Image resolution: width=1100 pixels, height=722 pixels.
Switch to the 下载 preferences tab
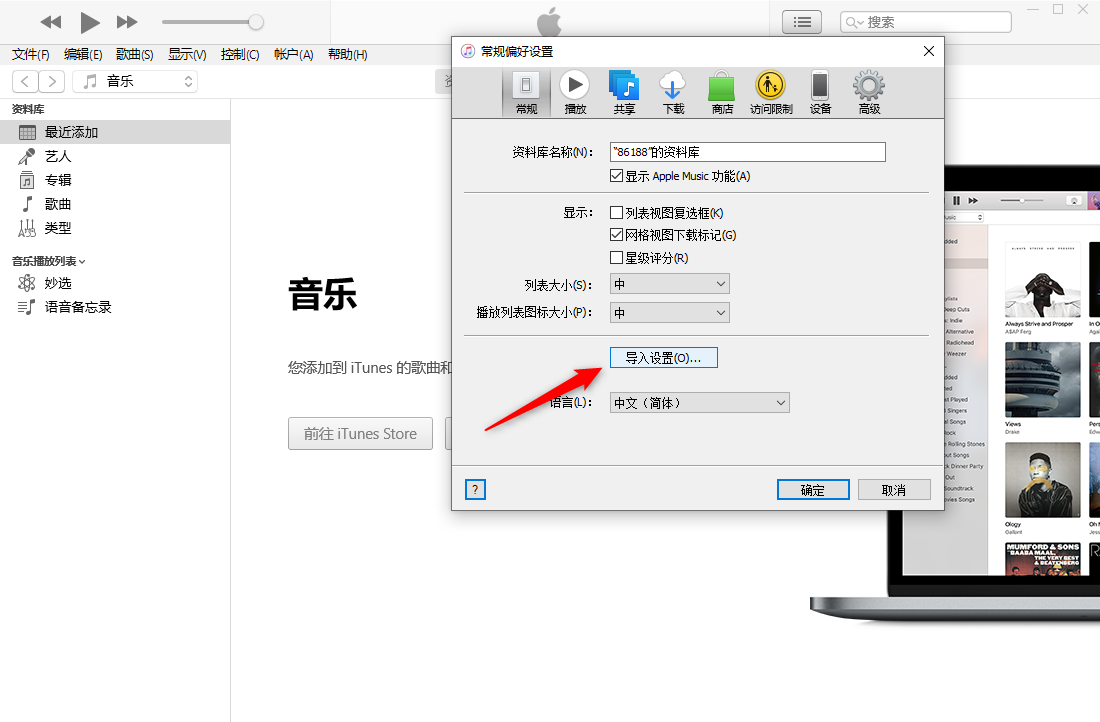click(673, 93)
